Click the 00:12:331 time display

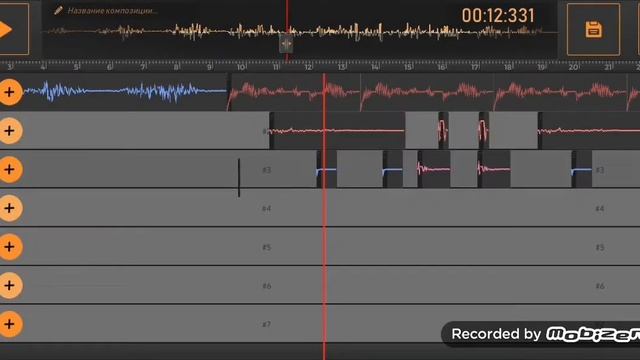pos(498,16)
